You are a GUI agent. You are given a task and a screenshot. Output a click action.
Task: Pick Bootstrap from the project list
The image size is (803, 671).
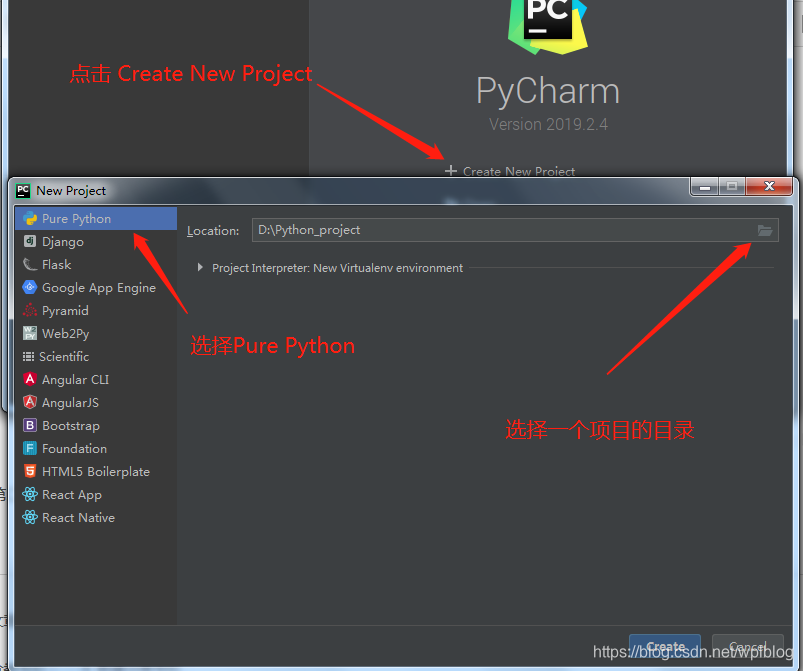click(x=96, y=426)
